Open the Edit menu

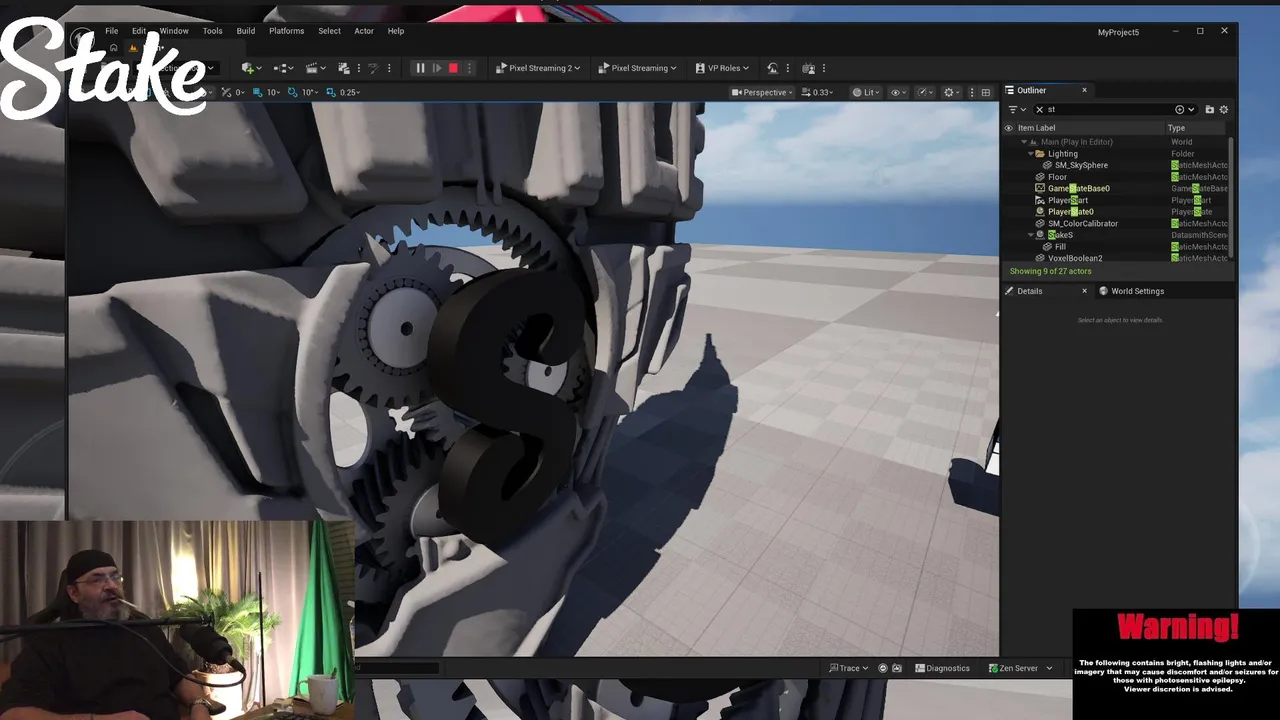click(139, 31)
